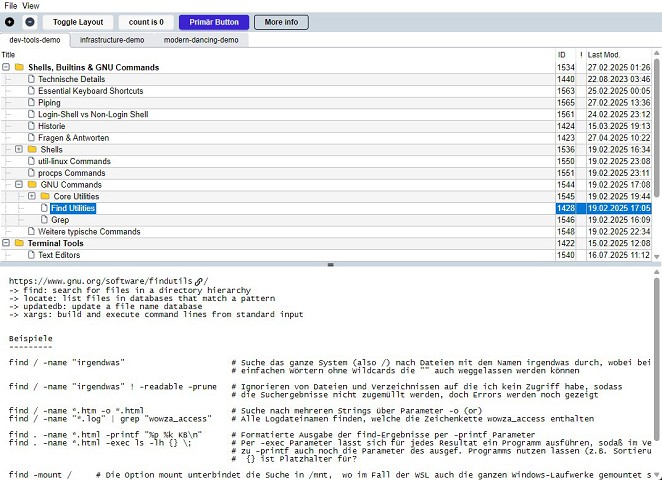662x480 pixels.
Task: Select the util-linux Commands entry
Action: click(x=74, y=161)
